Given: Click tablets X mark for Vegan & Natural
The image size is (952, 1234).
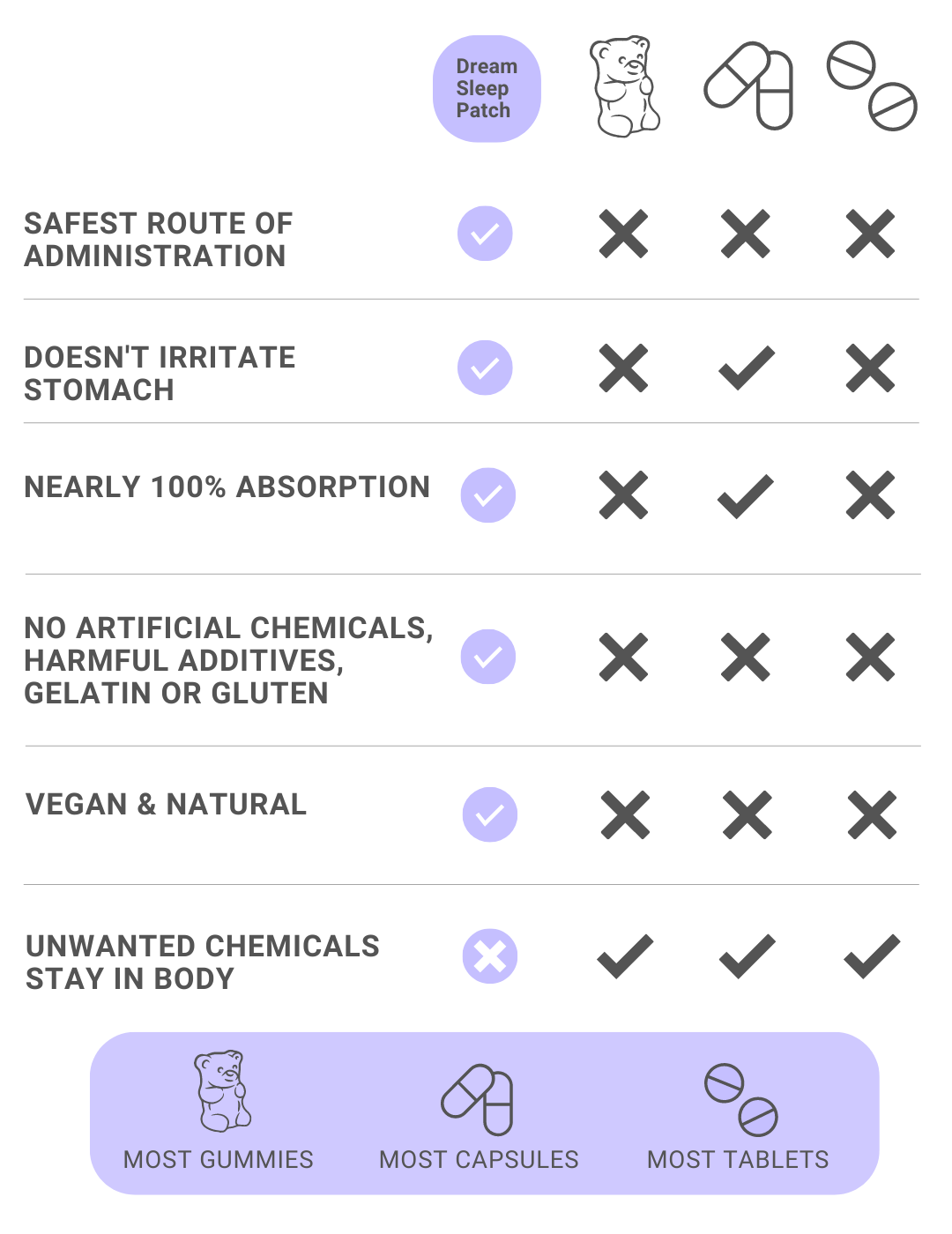Looking at the screenshot, I should [x=872, y=814].
